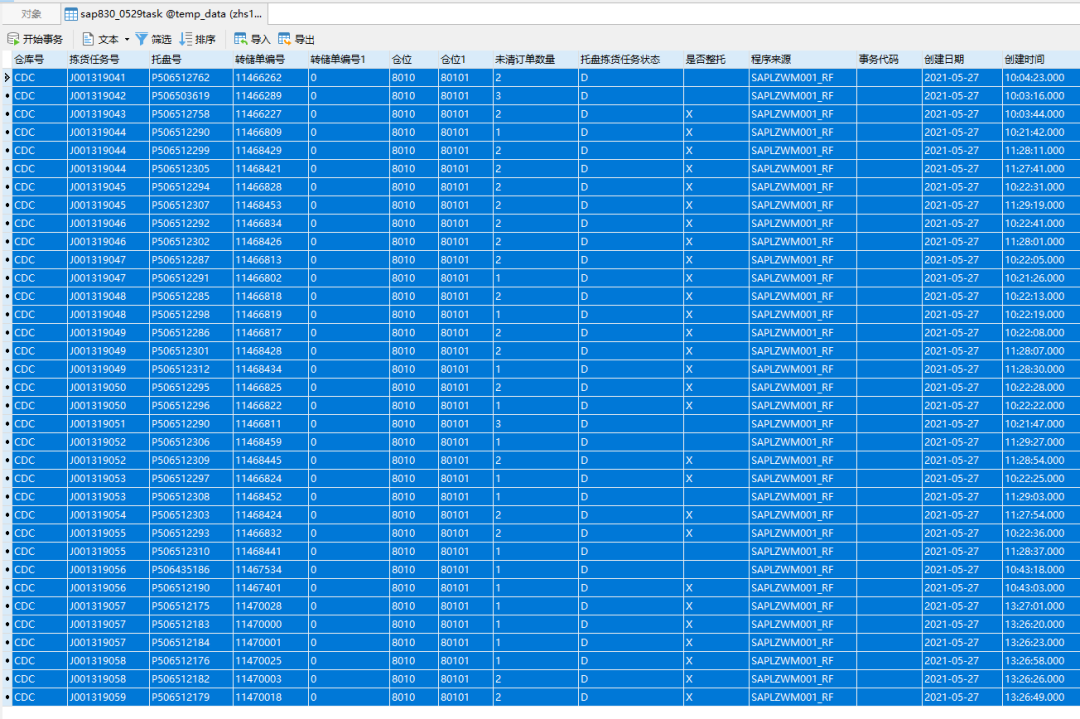
Task: Click row marker for the P506512762 row
Action: click(x=7, y=78)
